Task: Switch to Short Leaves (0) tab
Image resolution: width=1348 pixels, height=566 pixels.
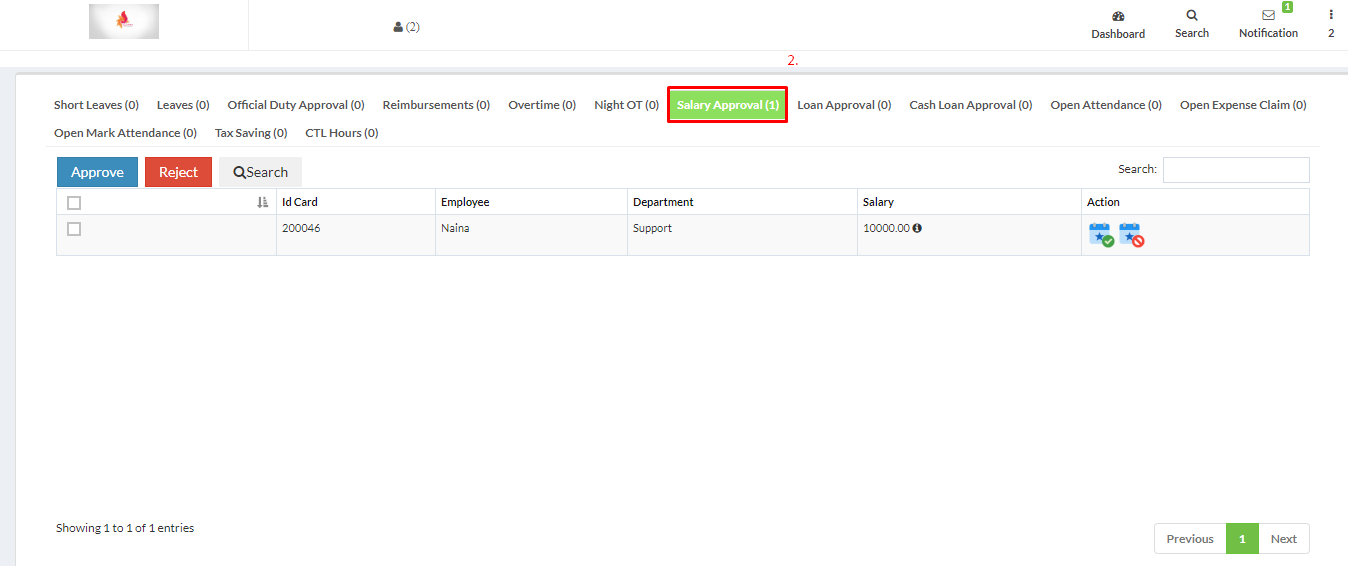Action: point(96,105)
